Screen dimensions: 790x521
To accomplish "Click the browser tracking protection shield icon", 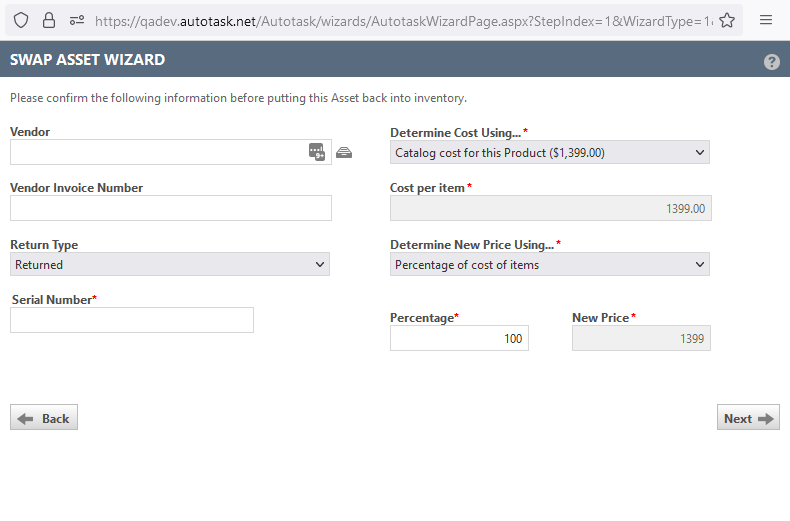I will click(21, 20).
